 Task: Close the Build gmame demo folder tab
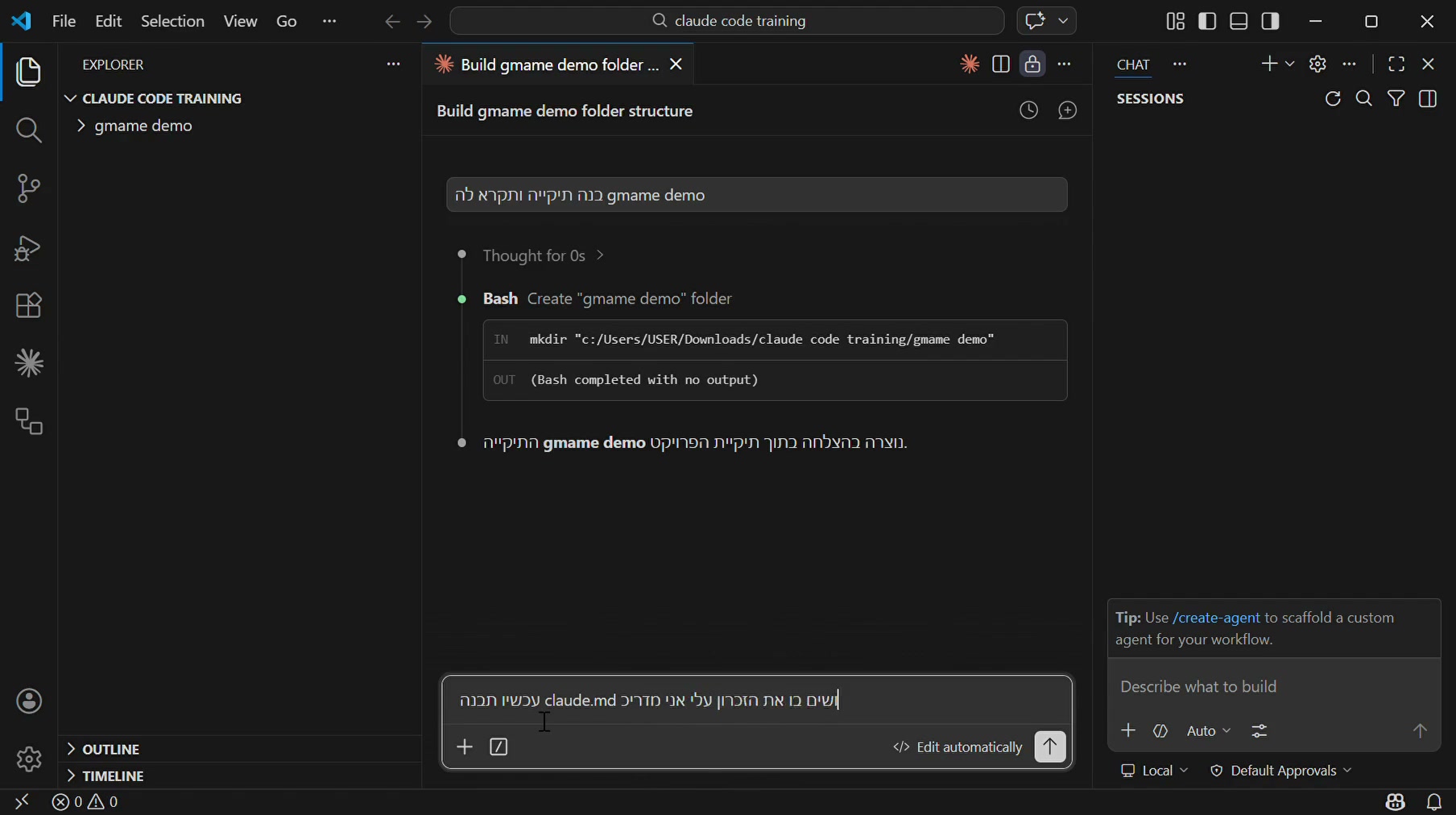click(x=676, y=64)
